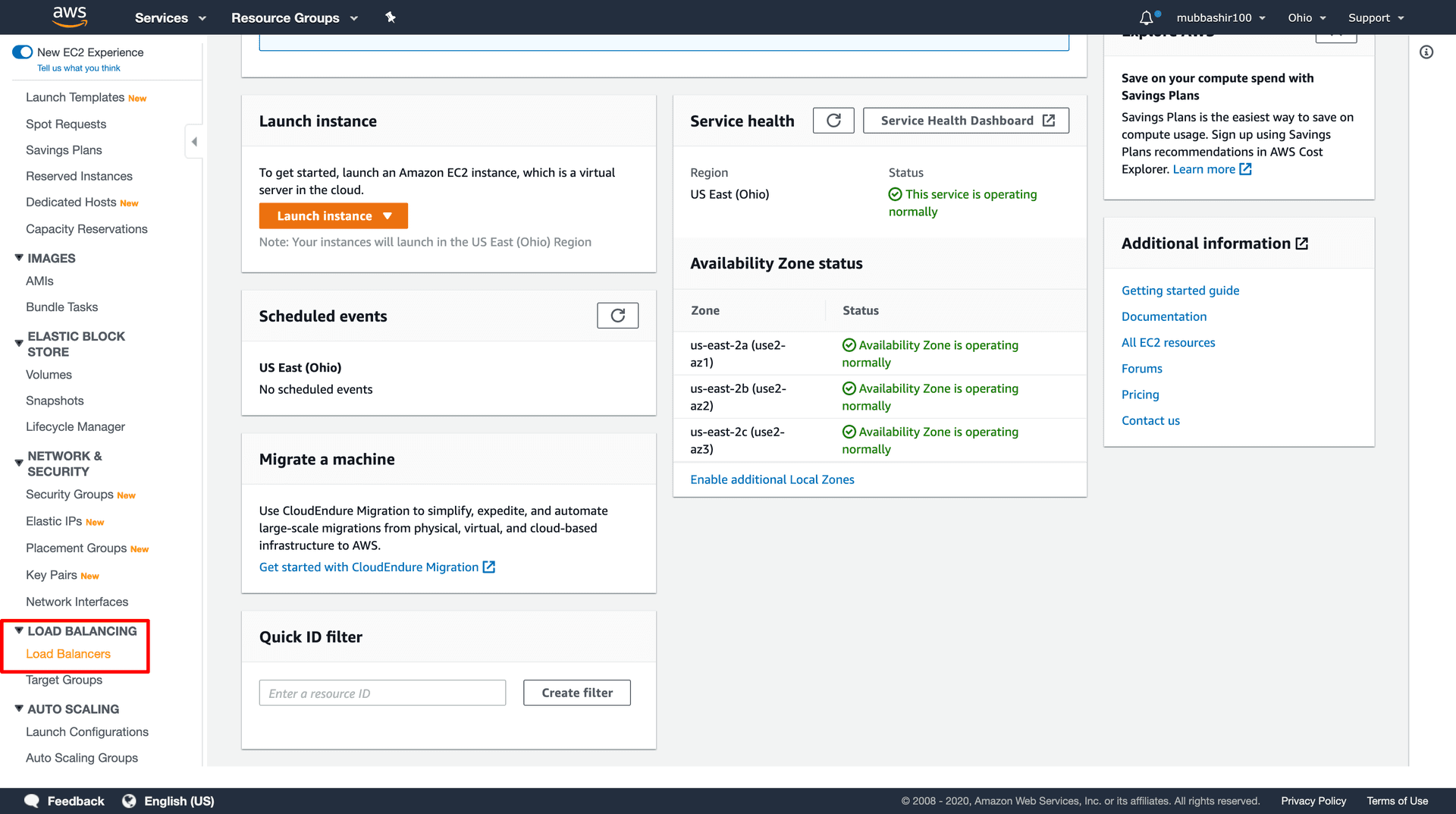Open Target Groups
This screenshot has height=814, width=1456.
click(64, 680)
